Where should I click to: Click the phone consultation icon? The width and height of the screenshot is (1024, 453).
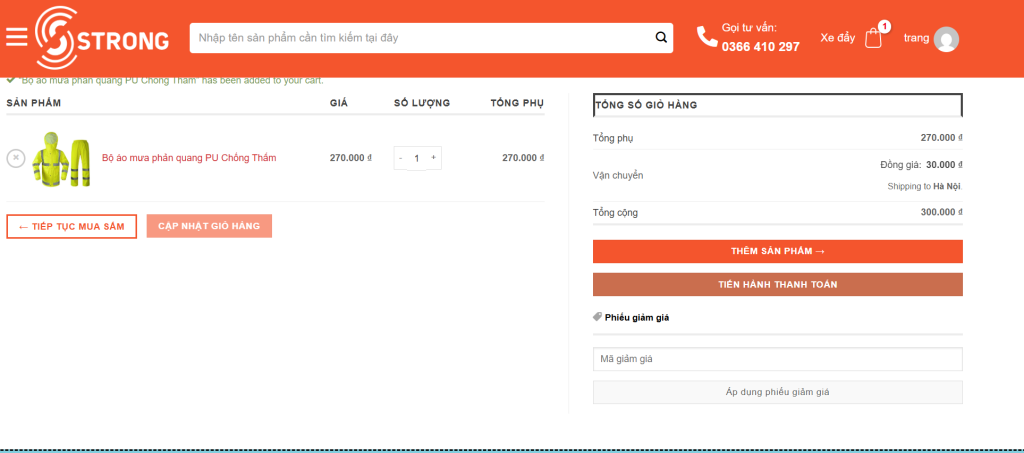707,38
